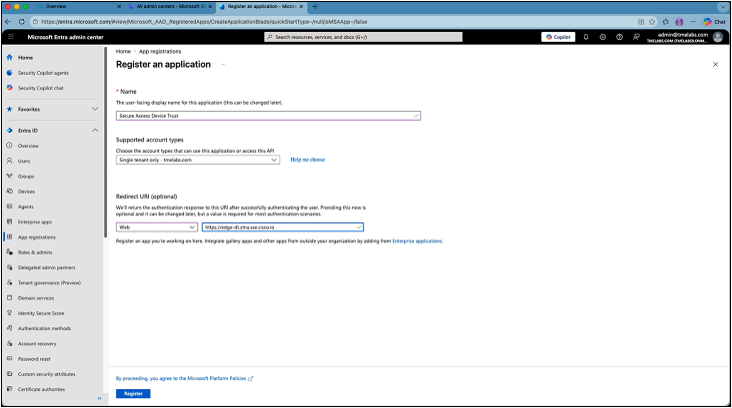This screenshot has width=732, height=408.
Task: Open browser profile avatar
Action: coord(679,21)
